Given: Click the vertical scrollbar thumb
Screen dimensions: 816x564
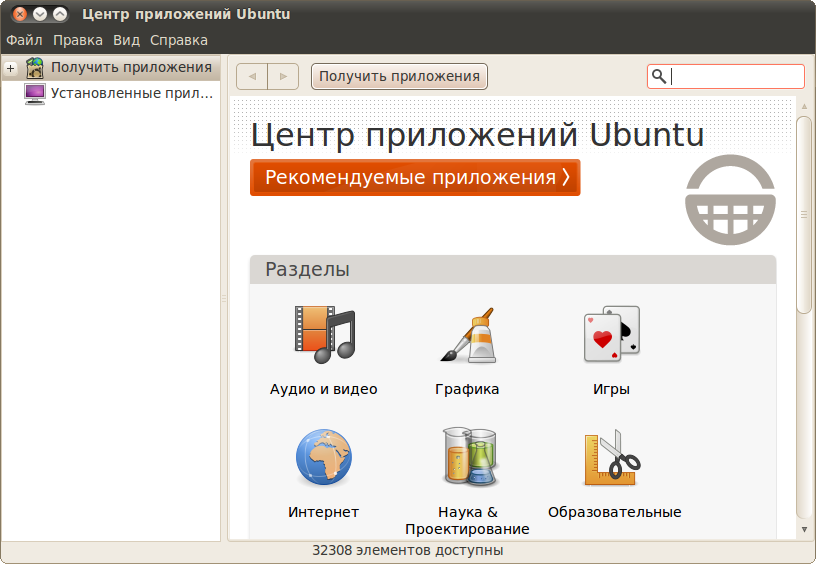Looking at the screenshot, I should (x=804, y=214).
